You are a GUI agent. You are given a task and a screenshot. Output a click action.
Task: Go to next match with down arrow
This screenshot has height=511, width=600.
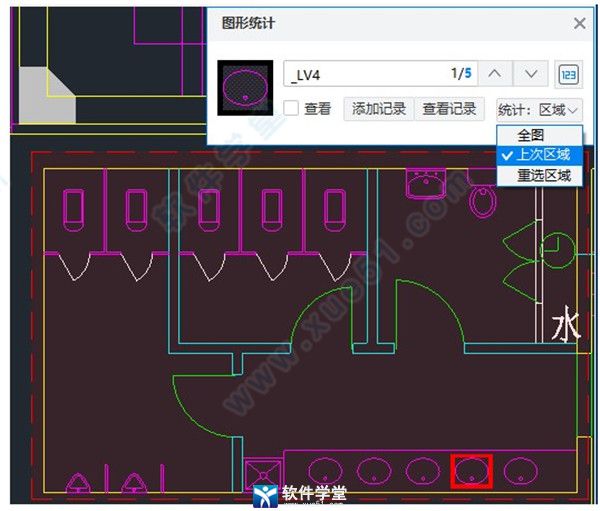531,74
